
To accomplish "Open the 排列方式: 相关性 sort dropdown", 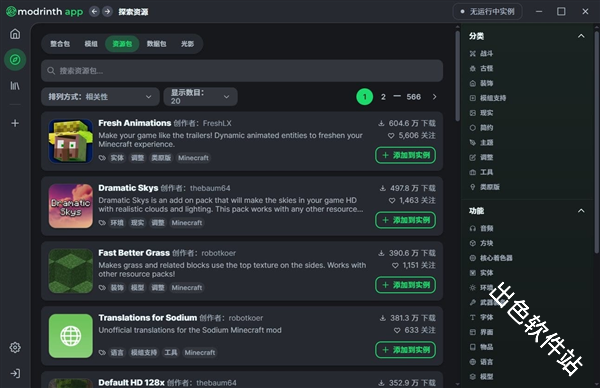I will pyautogui.click(x=100, y=97).
